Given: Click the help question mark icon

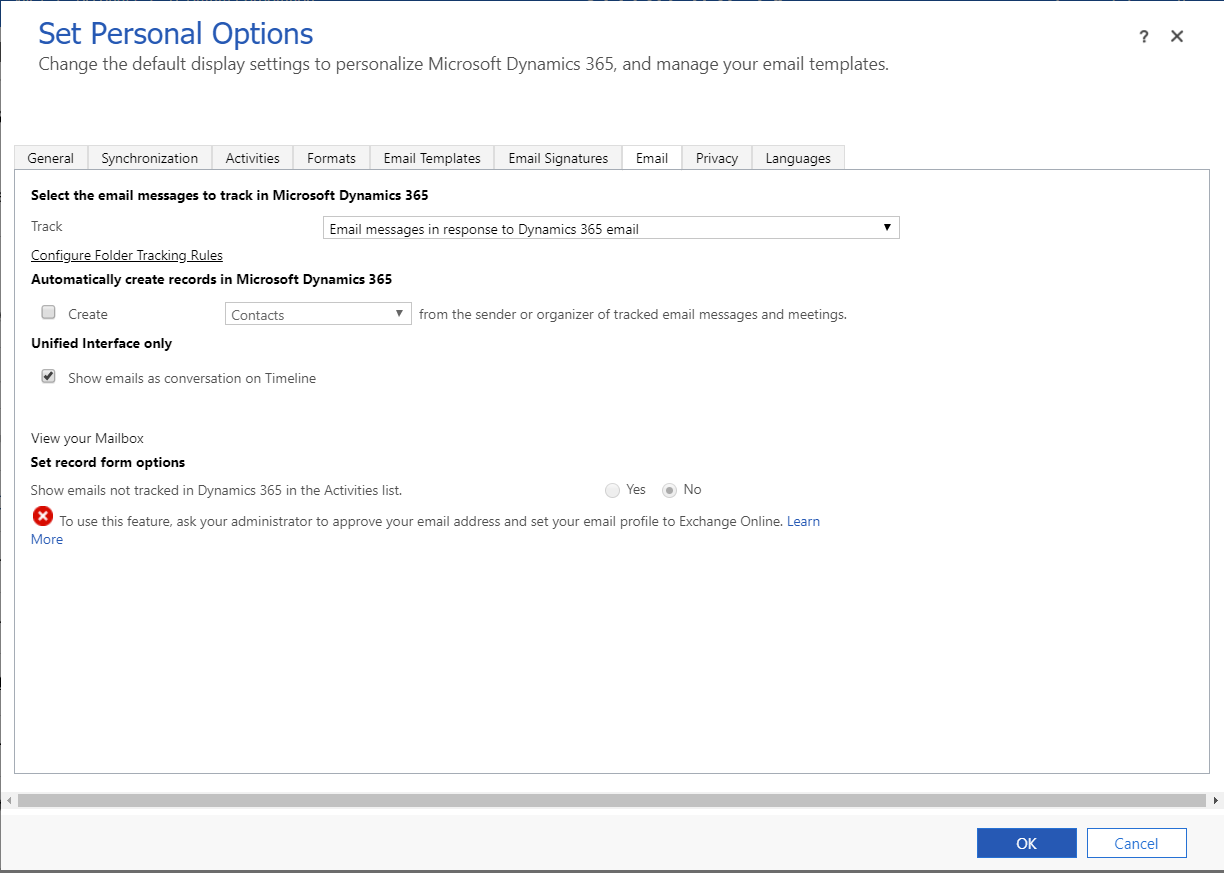Looking at the screenshot, I should pyautogui.click(x=1144, y=37).
